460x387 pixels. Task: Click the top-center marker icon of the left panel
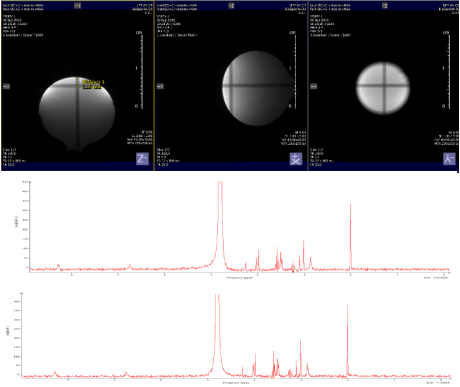(x=77, y=5)
